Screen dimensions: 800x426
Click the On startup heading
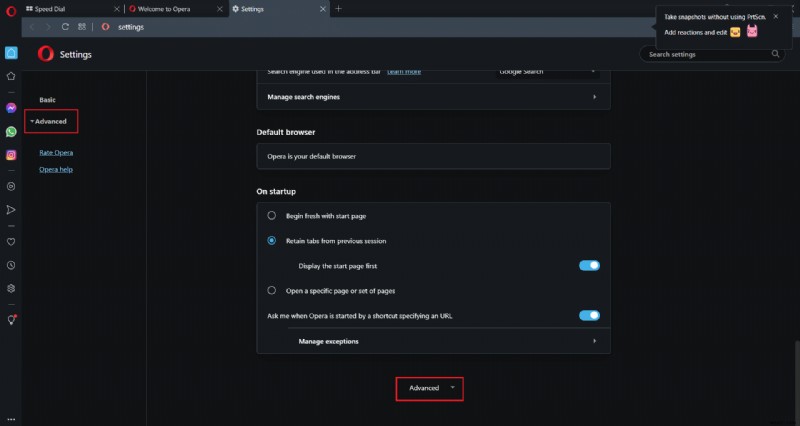click(276, 191)
